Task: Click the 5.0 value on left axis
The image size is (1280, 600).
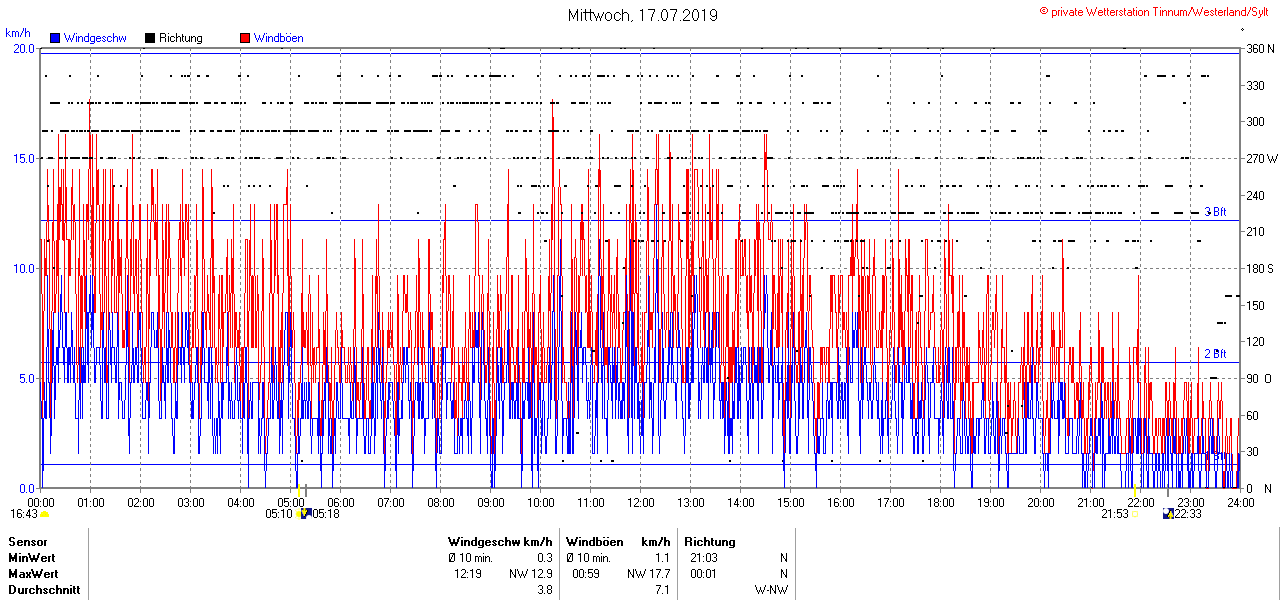Action: (x=26, y=378)
